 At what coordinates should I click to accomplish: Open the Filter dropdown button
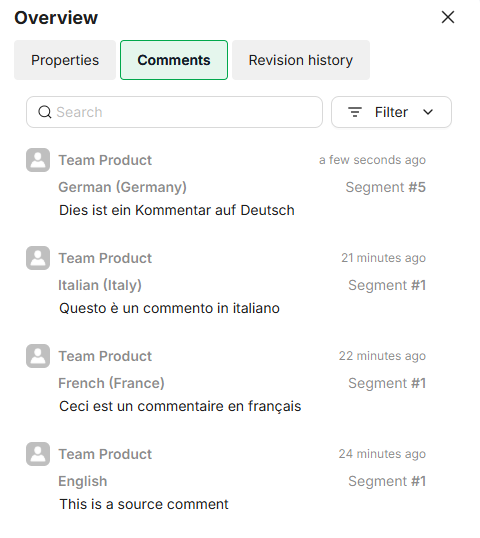pos(391,112)
